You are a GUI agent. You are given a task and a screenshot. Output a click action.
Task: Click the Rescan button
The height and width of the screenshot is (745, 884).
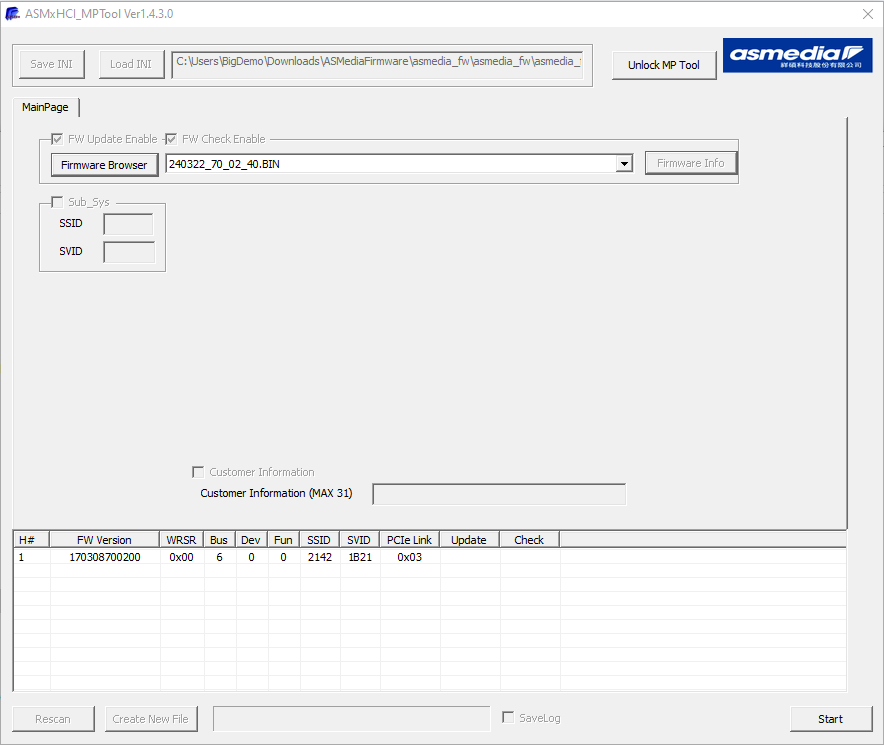point(53,718)
